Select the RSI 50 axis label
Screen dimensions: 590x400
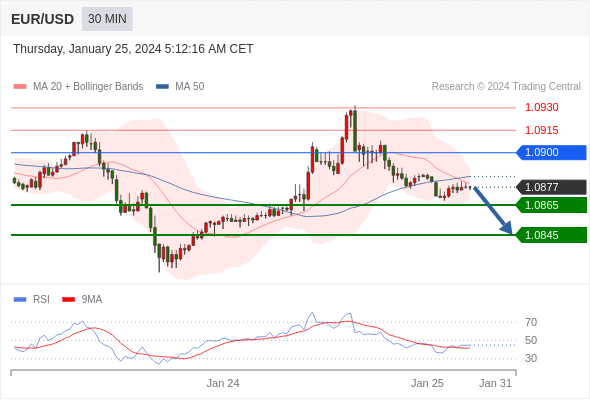(531, 340)
